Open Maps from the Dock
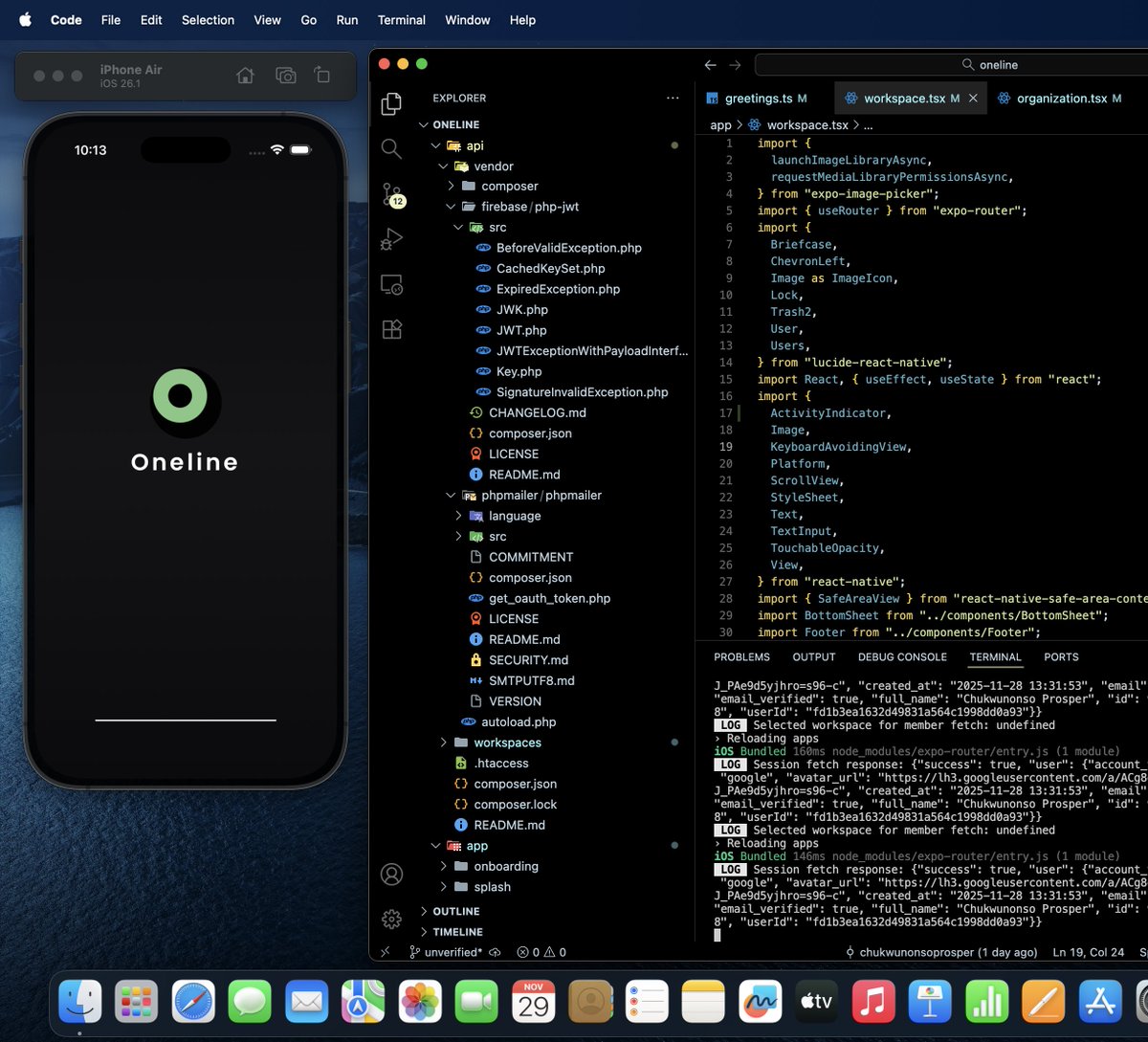This screenshot has height=1042, width=1148. [364, 1002]
